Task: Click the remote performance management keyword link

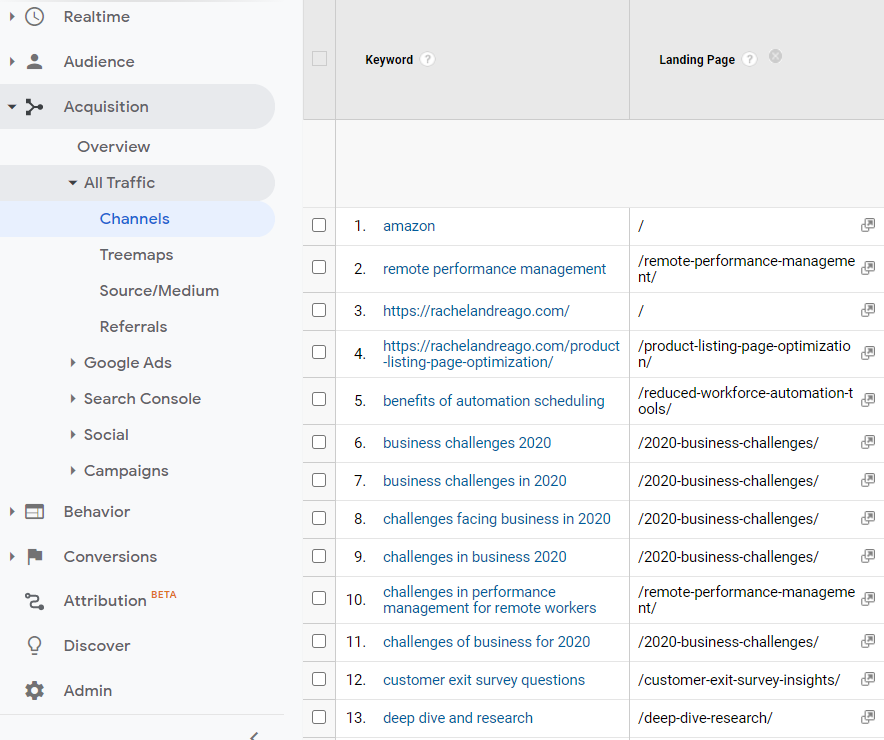Action: [x=494, y=269]
